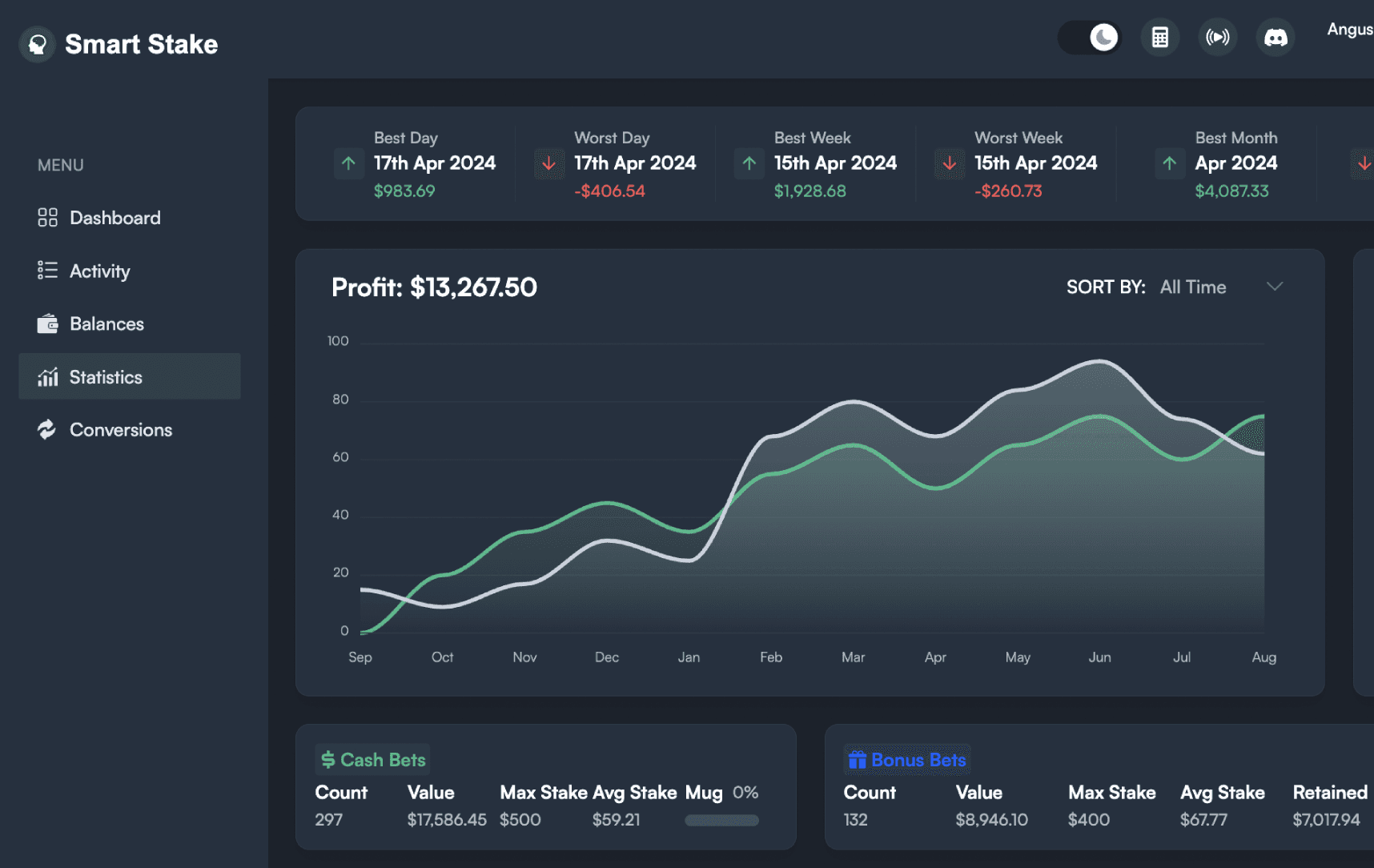1374x868 pixels.
Task: Select the Cash Bets label badge
Action: click(372, 760)
